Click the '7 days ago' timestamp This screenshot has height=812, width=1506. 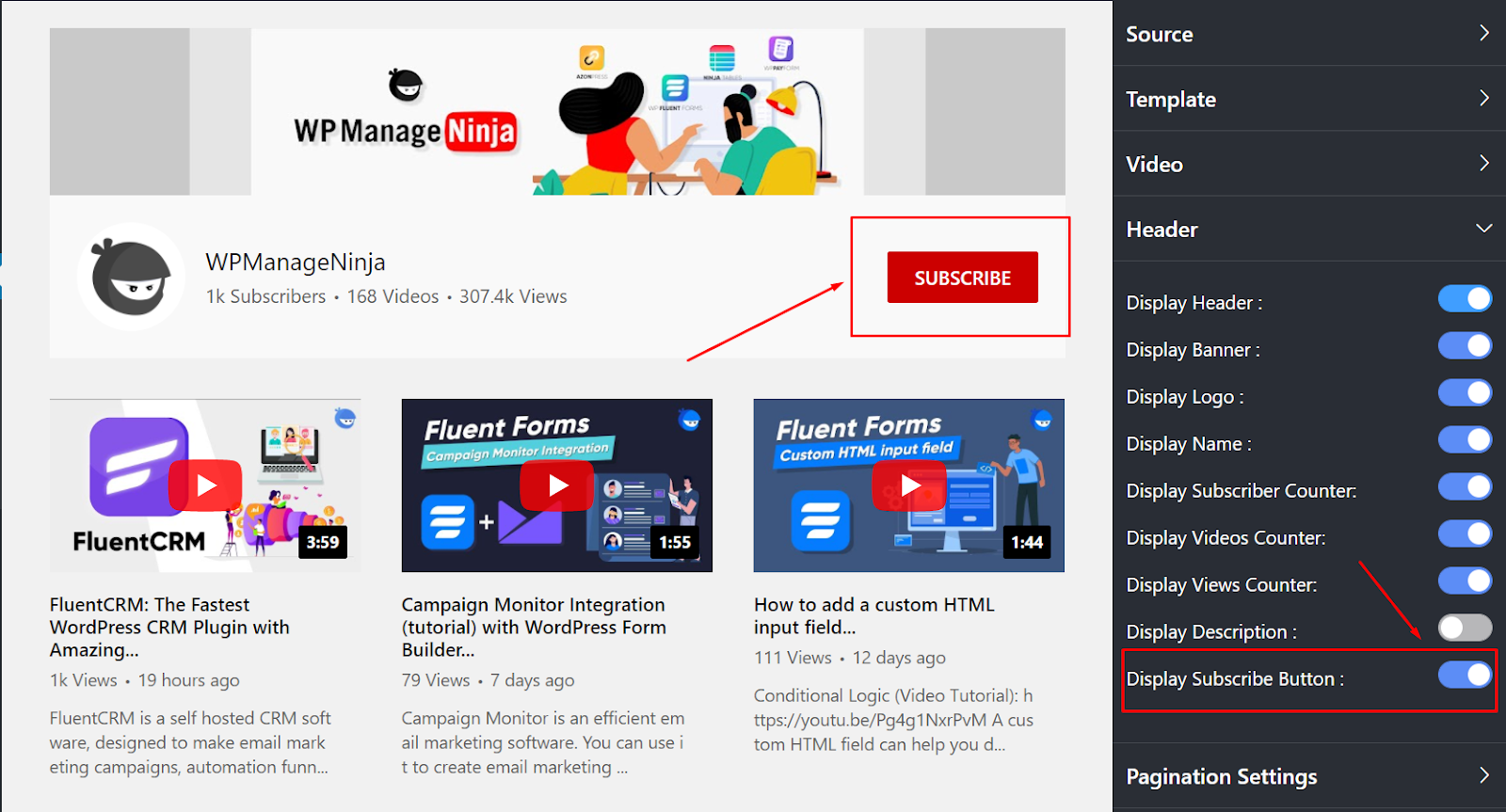click(x=532, y=680)
